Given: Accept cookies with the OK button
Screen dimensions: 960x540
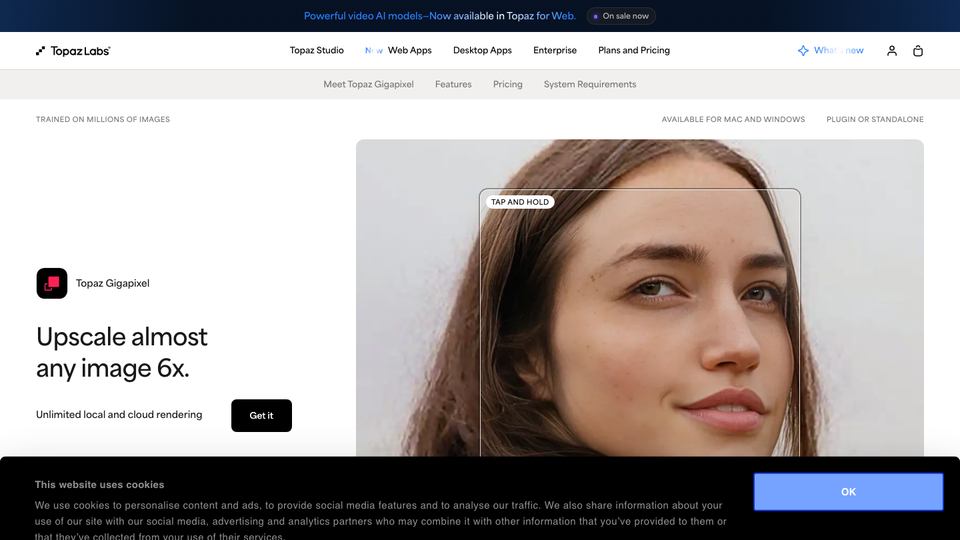Looking at the screenshot, I should pos(848,492).
